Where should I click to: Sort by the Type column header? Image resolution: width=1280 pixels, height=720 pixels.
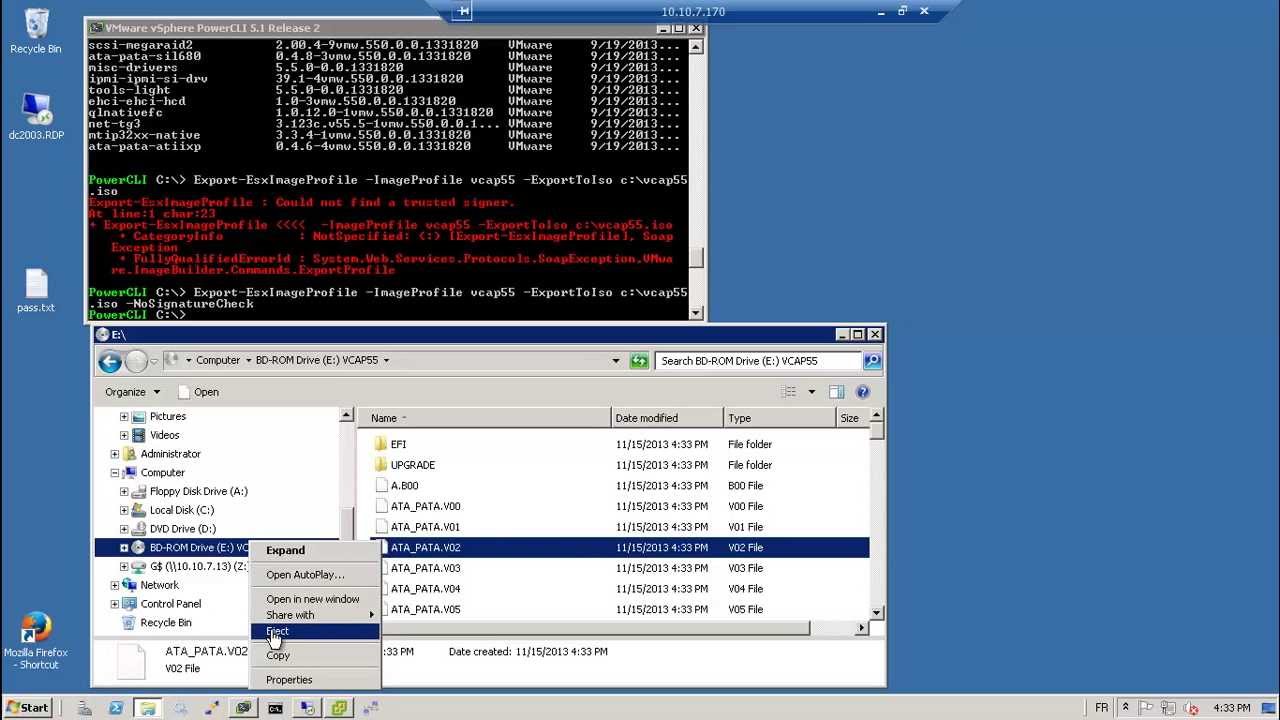click(x=780, y=418)
